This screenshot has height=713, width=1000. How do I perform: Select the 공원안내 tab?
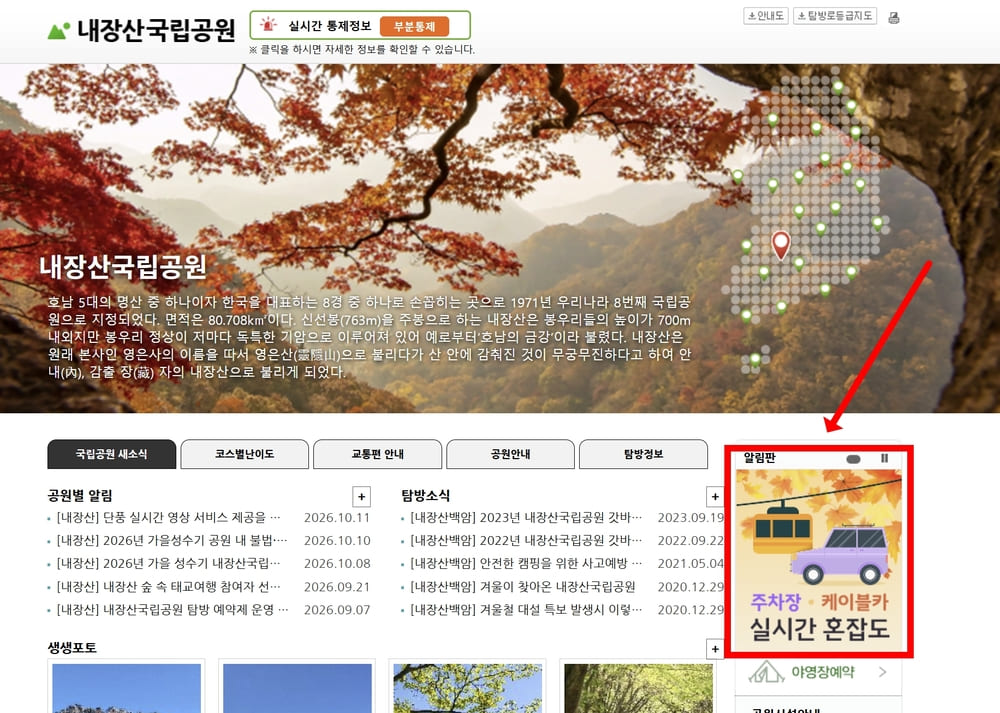click(510, 454)
